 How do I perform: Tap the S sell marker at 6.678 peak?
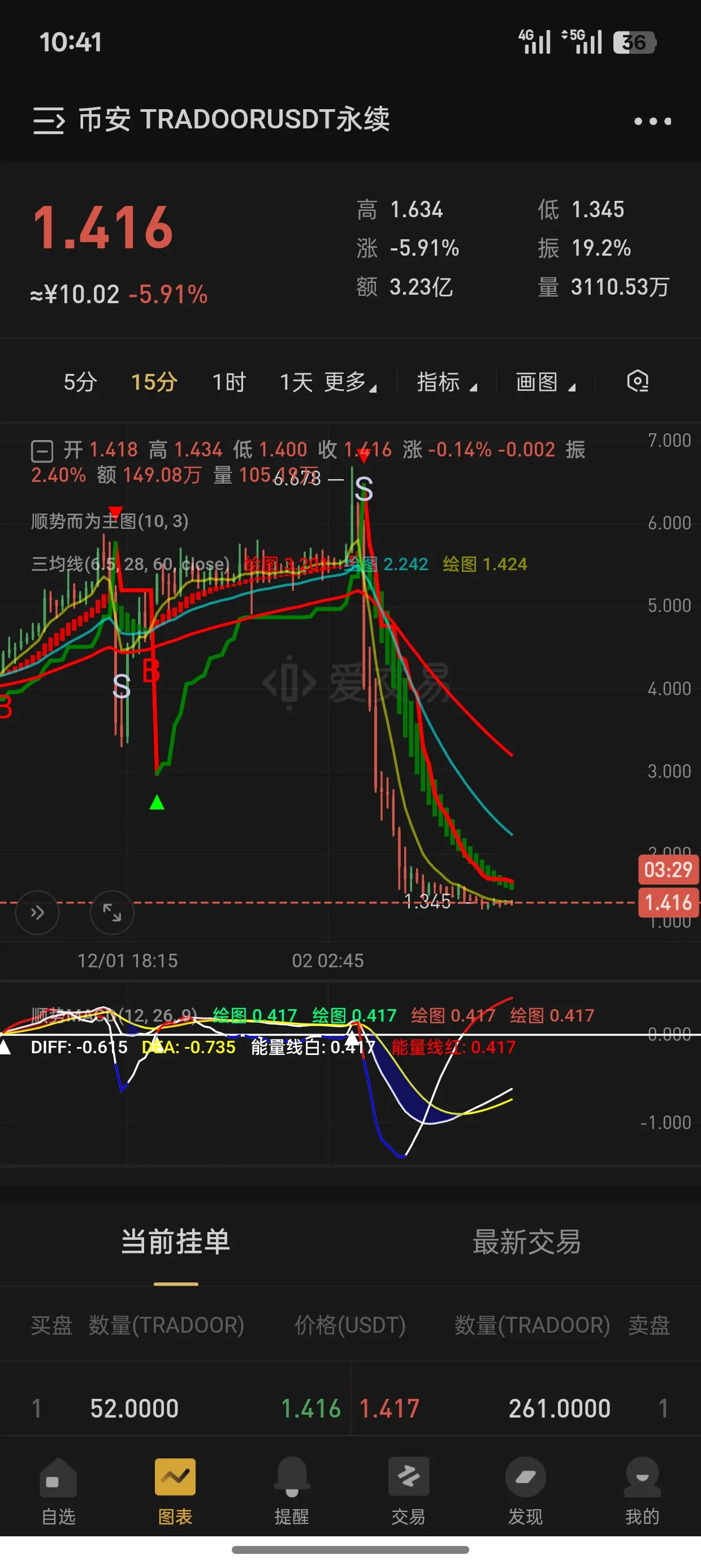point(364,489)
